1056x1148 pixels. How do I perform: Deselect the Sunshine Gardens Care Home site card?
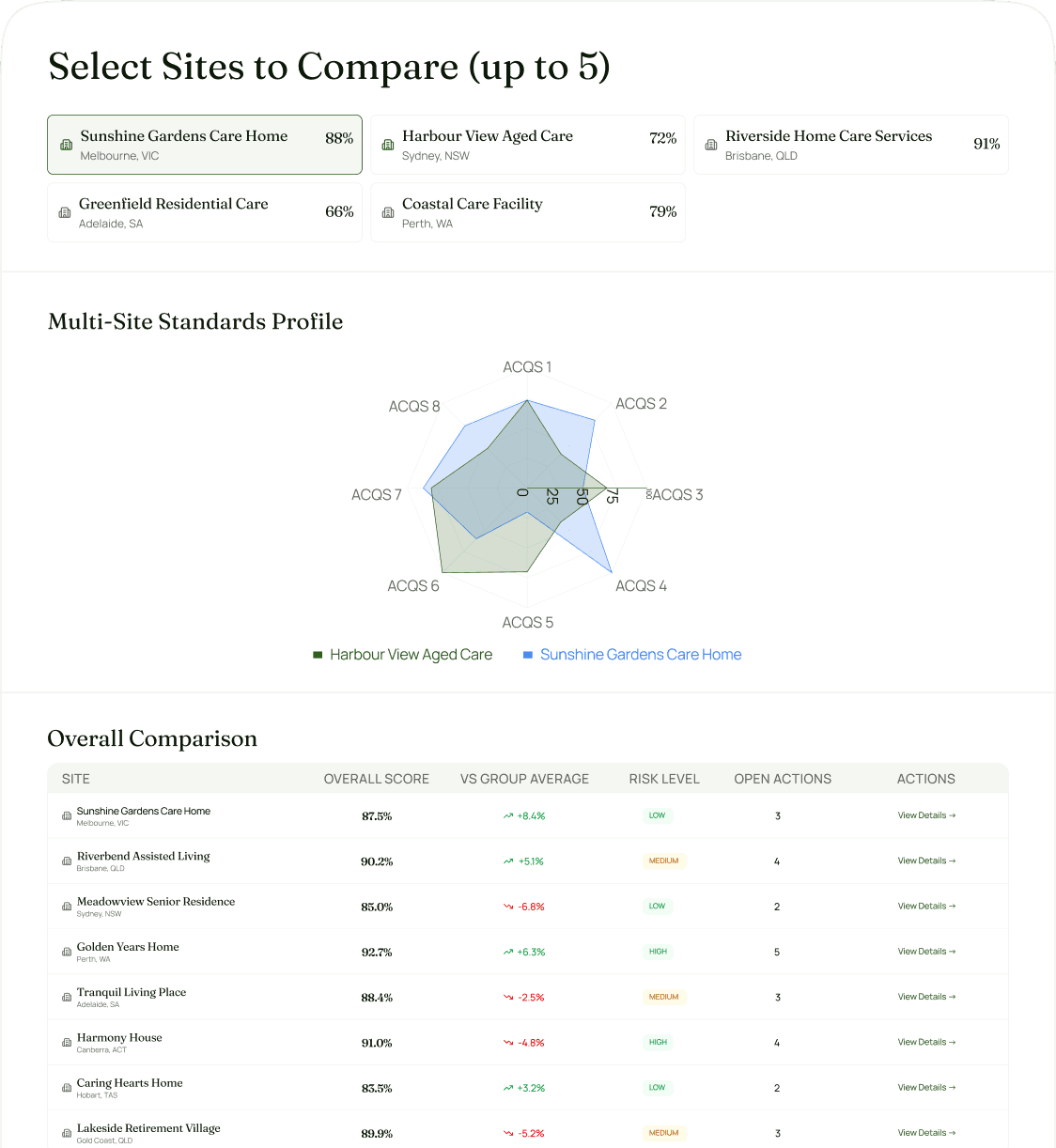pyautogui.click(x=204, y=145)
